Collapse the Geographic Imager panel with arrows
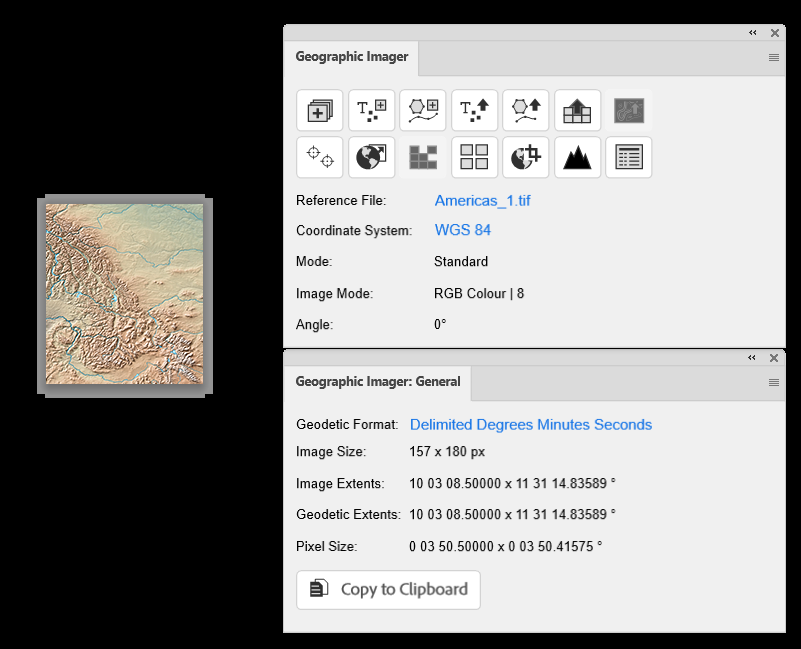The image size is (801, 649). pos(752,33)
